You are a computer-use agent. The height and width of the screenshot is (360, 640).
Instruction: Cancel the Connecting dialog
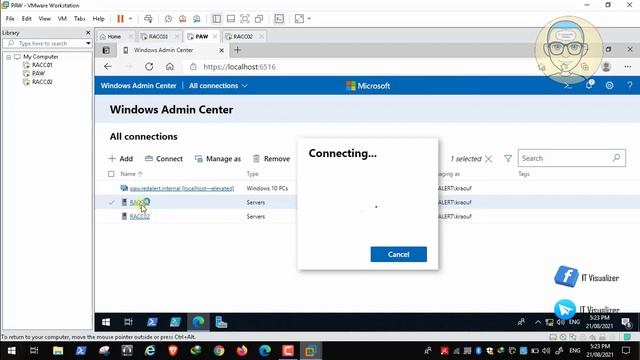398,254
